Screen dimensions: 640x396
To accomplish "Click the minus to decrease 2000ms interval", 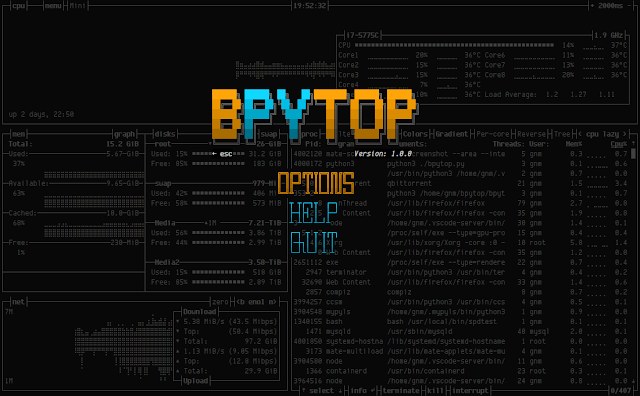I will tap(629, 6).
